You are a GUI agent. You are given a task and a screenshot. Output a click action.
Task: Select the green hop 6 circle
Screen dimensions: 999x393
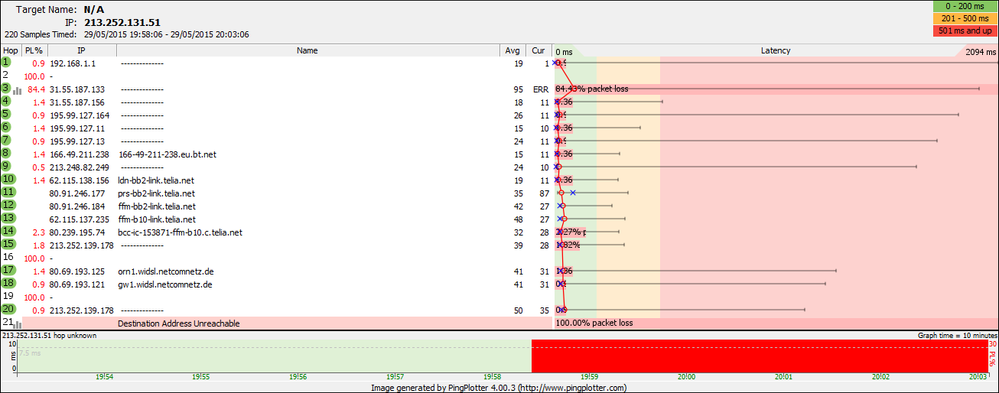pos(6,127)
